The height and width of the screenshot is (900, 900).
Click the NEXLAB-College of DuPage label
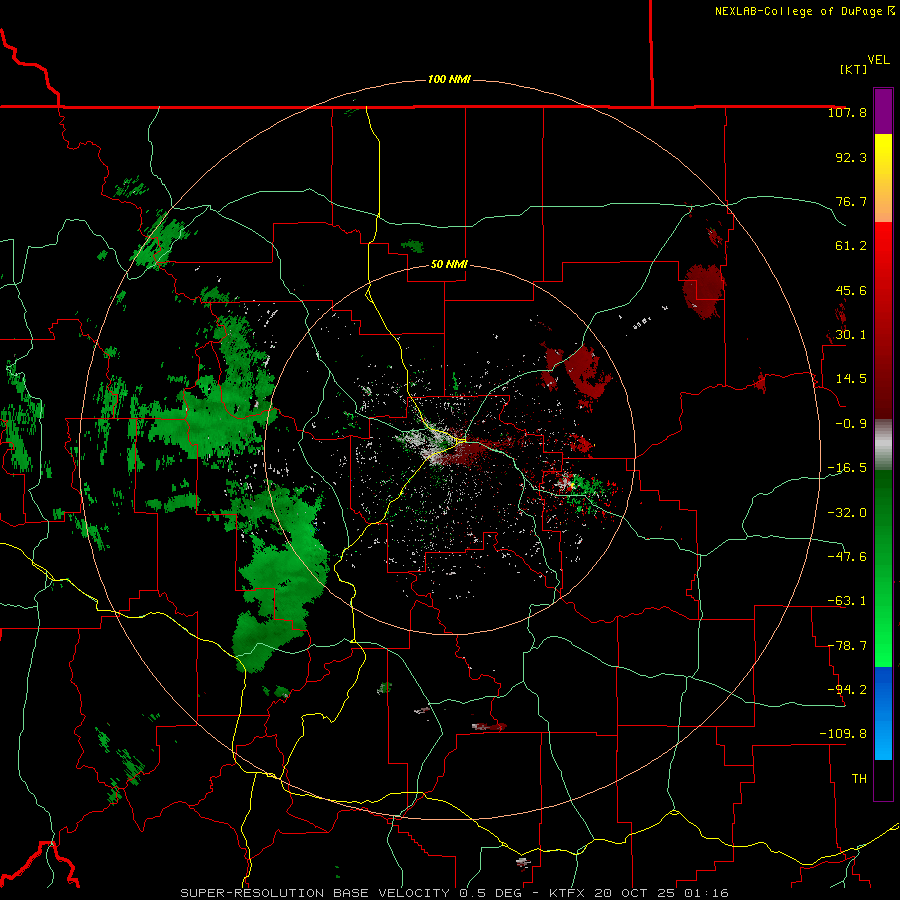[804, 11]
